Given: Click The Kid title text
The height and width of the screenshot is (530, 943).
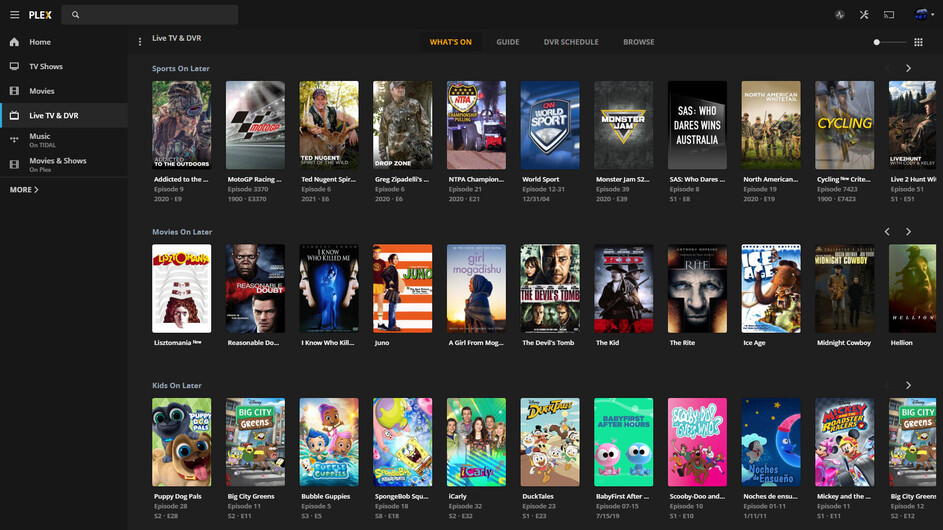Looking at the screenshot, I should (607, 343).
